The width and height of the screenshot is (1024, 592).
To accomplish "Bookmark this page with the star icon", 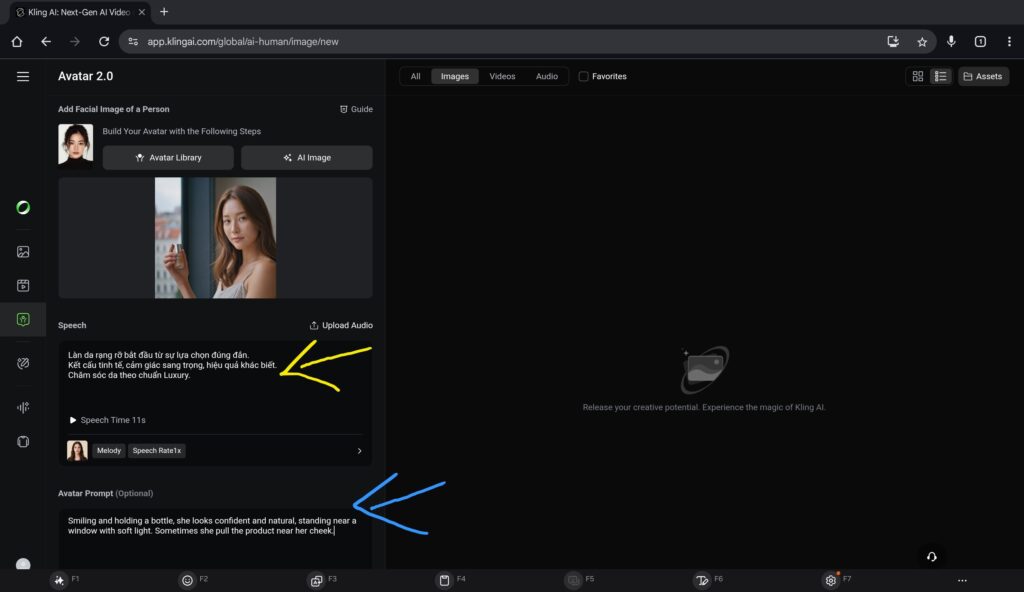I will (922, 42).
